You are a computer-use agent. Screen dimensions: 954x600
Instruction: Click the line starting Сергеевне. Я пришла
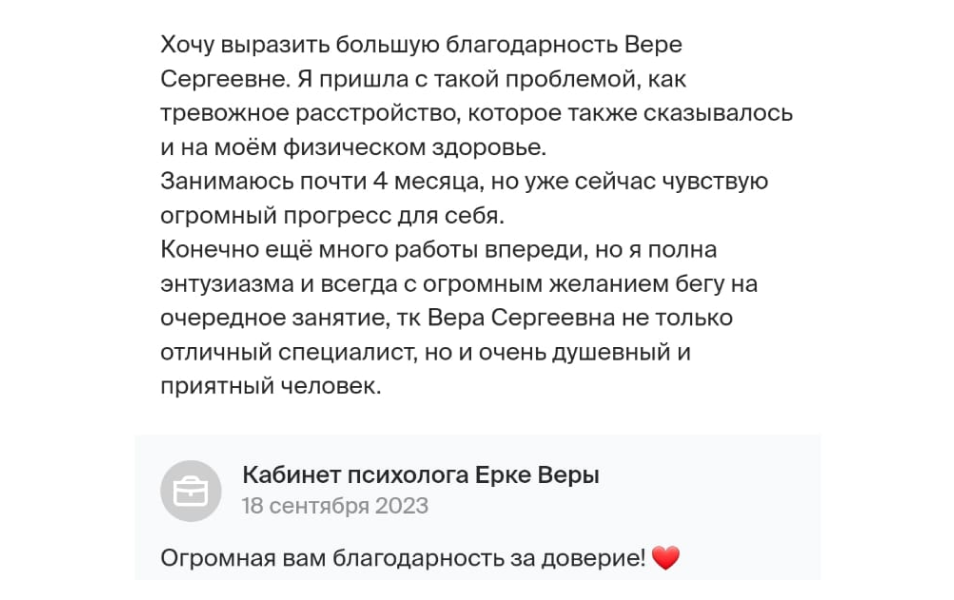(x=423, y=79)
